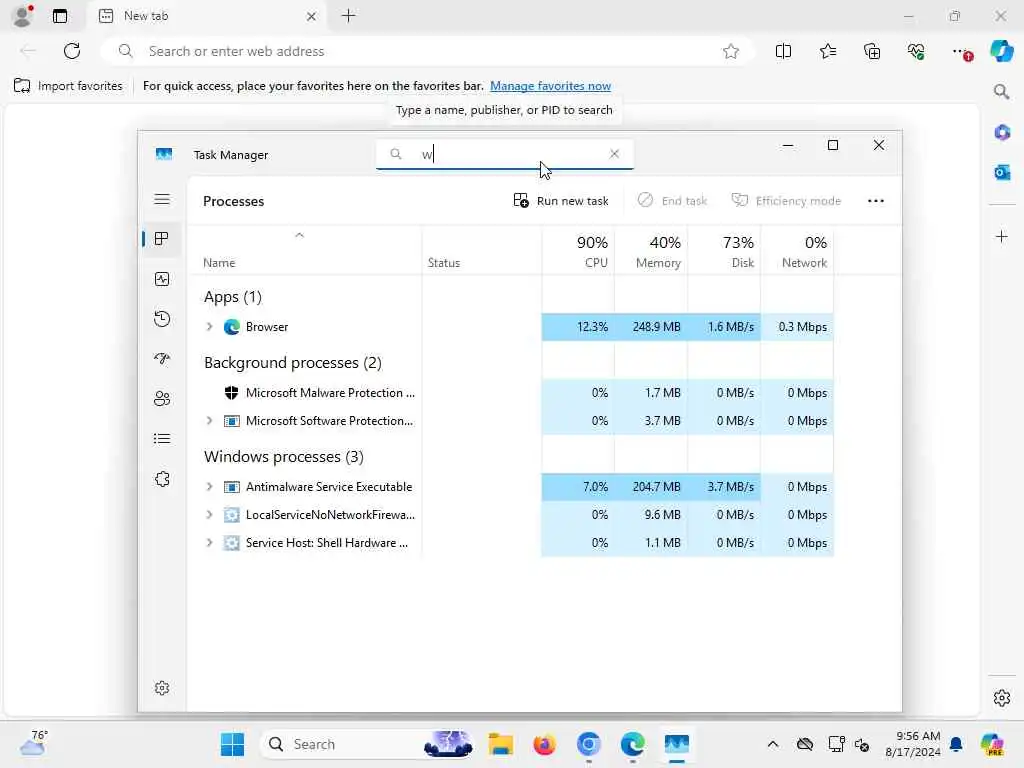Open App history page in sidebar

[162, 319]
